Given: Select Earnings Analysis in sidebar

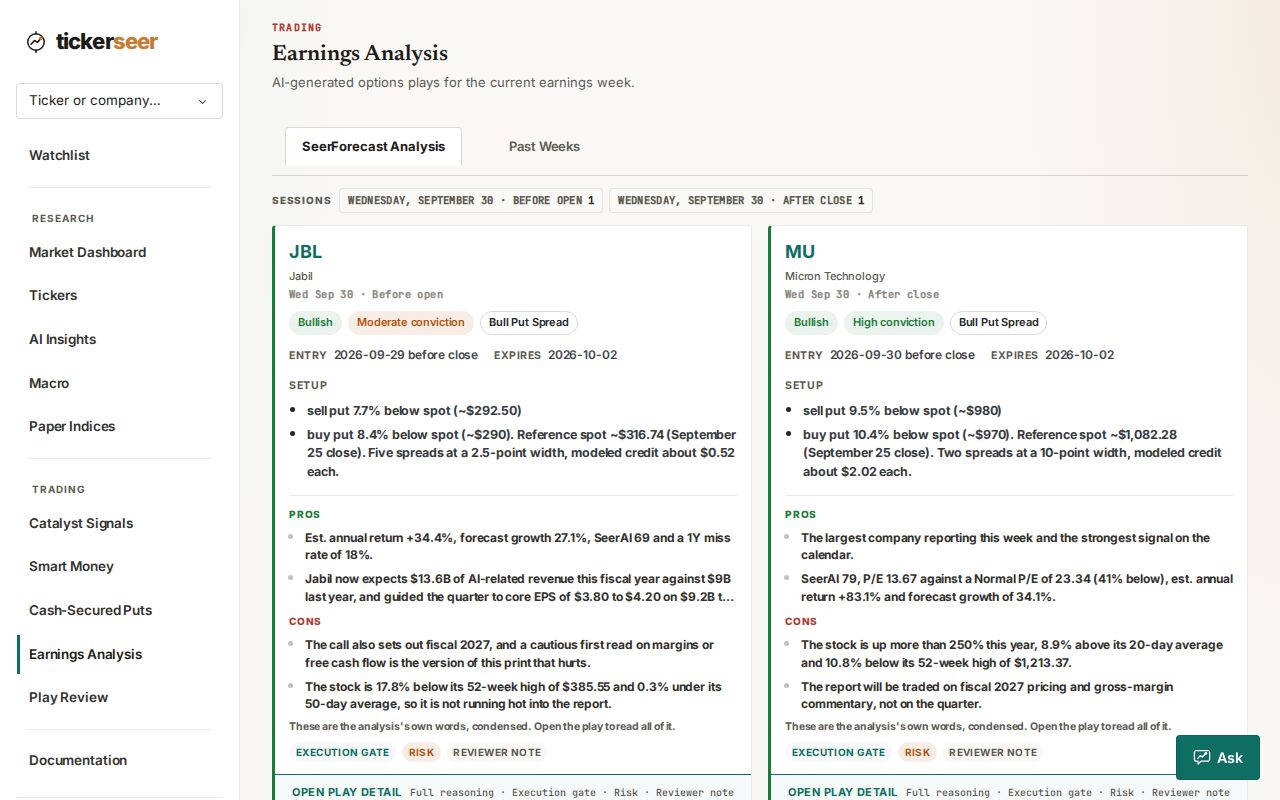Looking at the screenshot, I should 85,654.
